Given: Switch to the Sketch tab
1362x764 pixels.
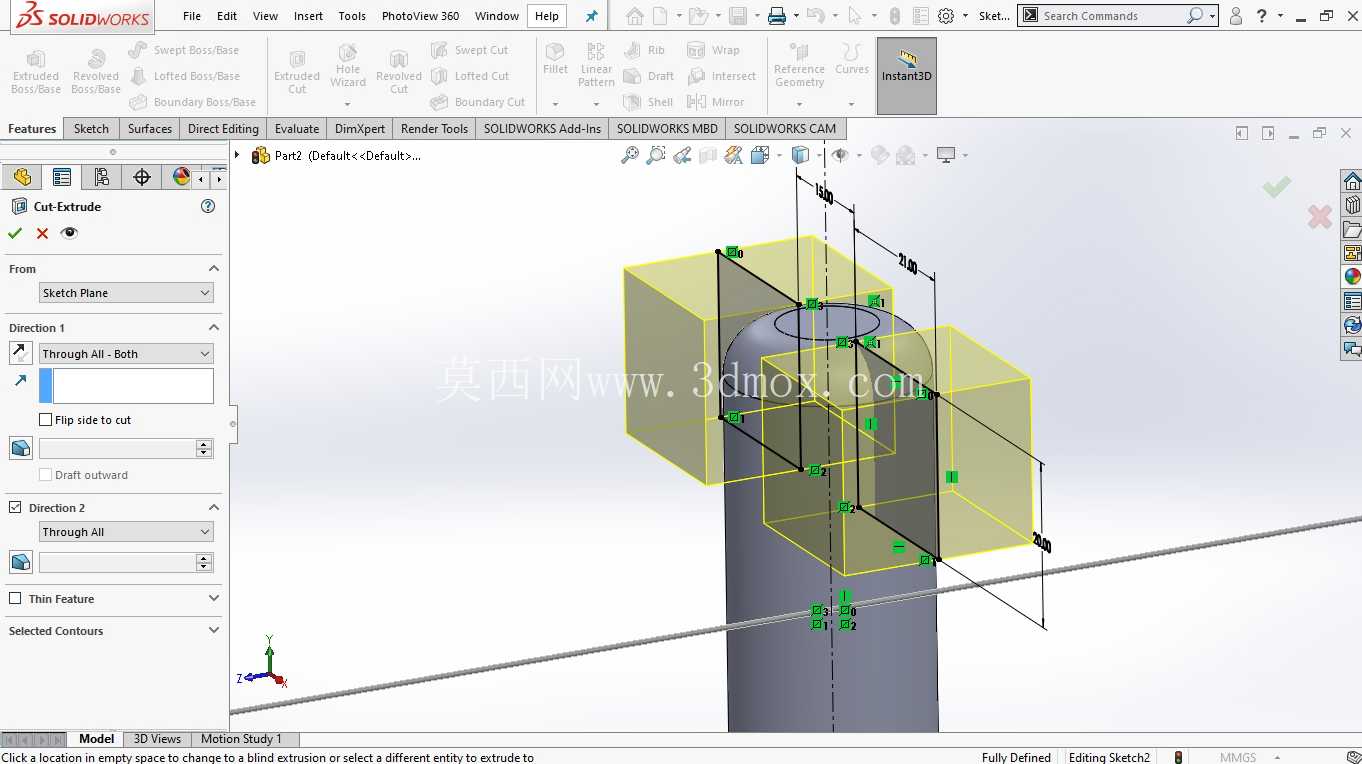Looking at the screenshot, I should click(91, 129).
